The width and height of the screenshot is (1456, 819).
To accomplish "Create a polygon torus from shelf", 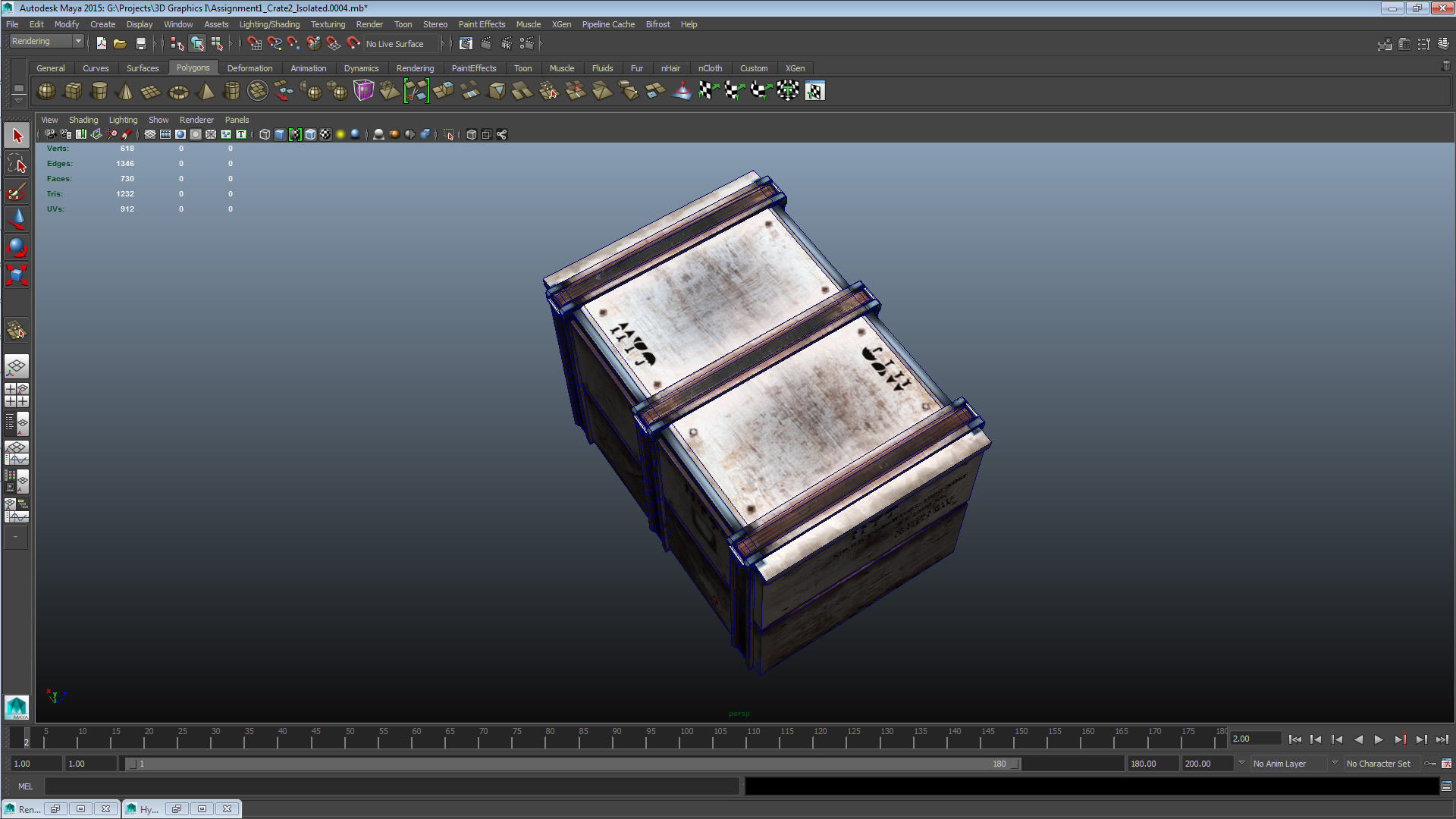I will click(x=178, y=92).
